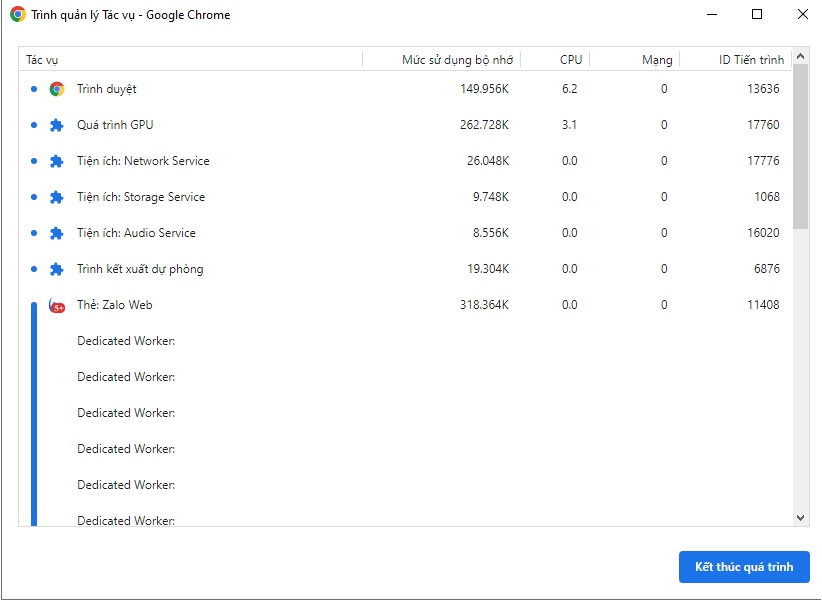
Task: Click the puzzle icon beside Quá trình GPU
Action: tap(57, 125)
